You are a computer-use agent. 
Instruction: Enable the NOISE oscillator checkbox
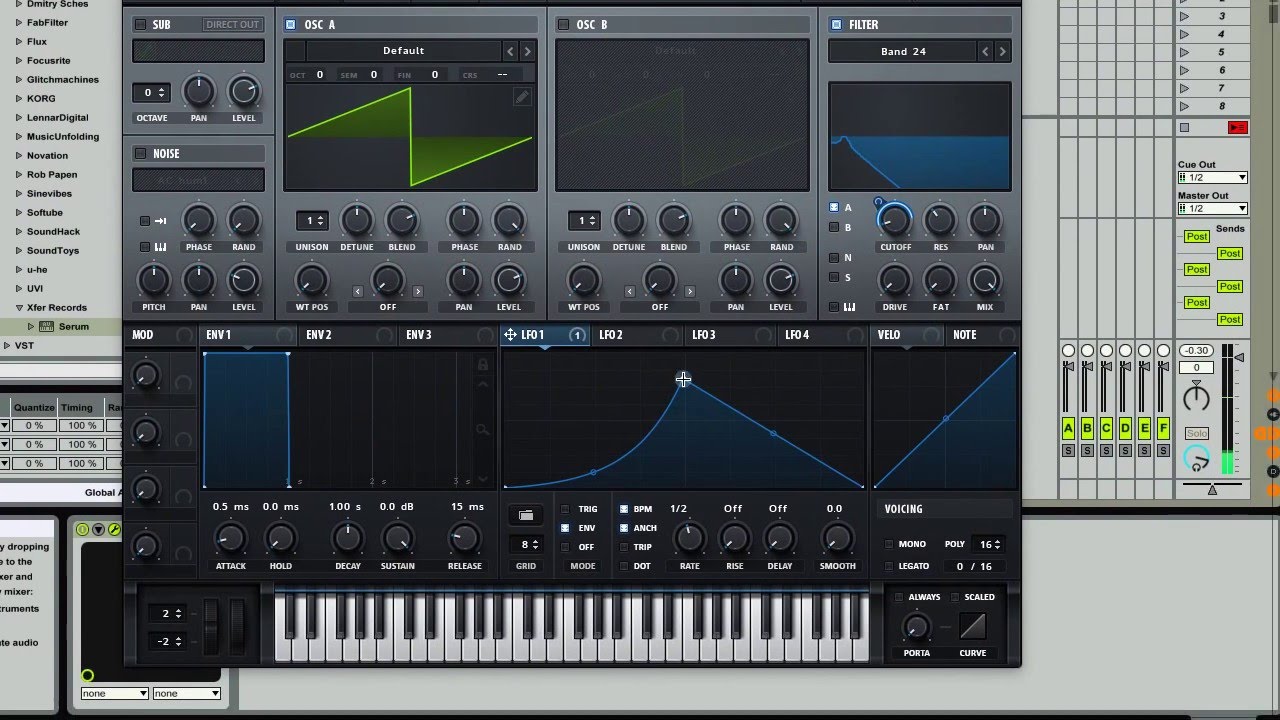[140, 154]
